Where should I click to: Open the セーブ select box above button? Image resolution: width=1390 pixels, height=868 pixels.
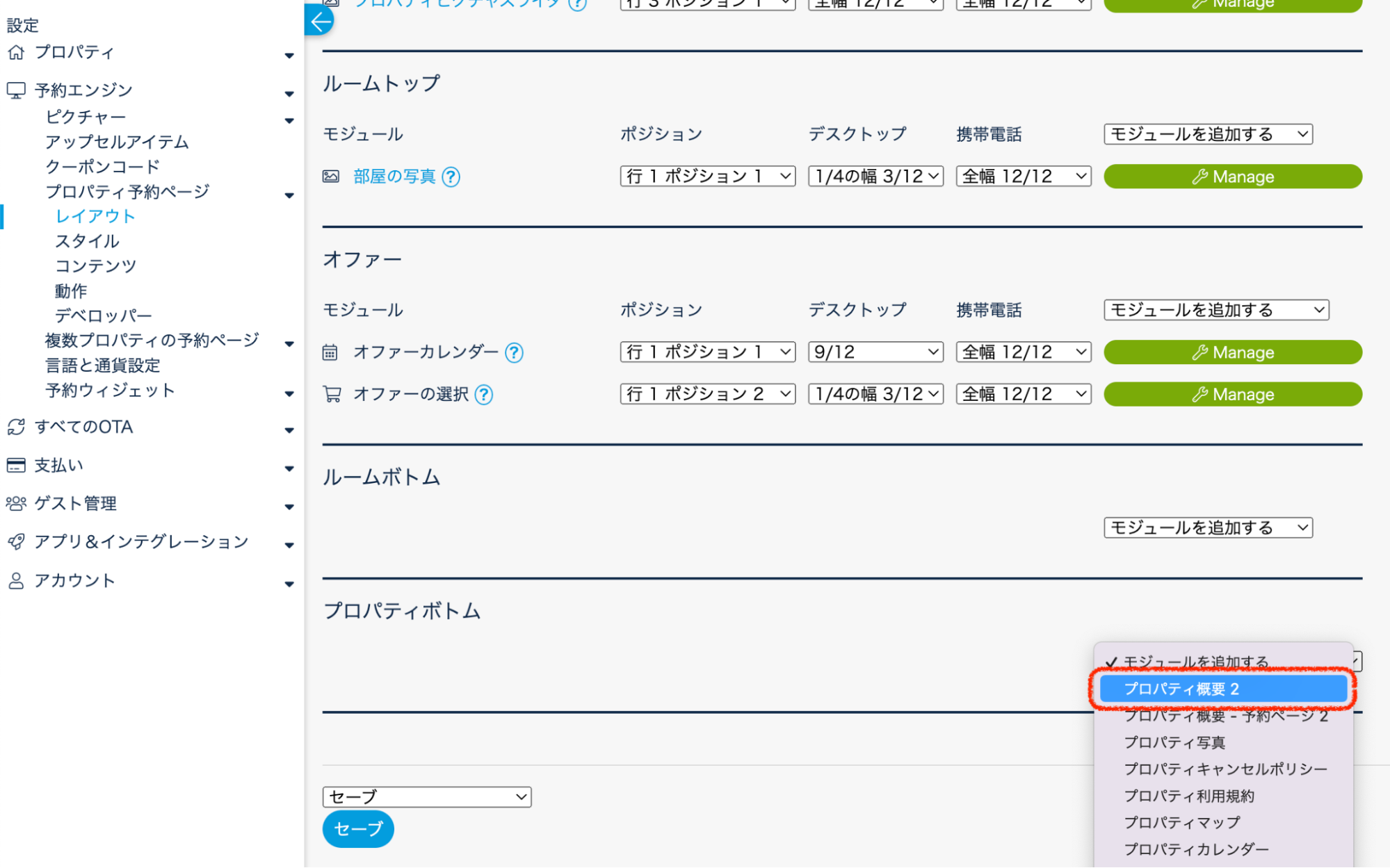click(426, 796)
